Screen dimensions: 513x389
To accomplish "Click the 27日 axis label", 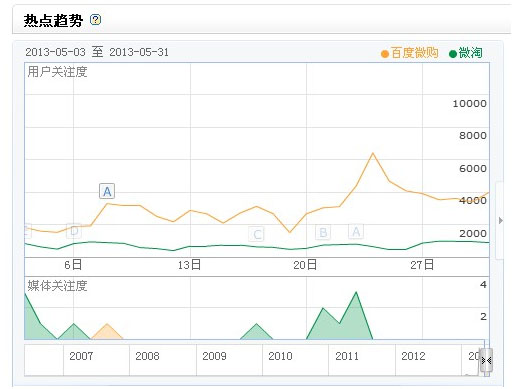I will click(422, 265).
